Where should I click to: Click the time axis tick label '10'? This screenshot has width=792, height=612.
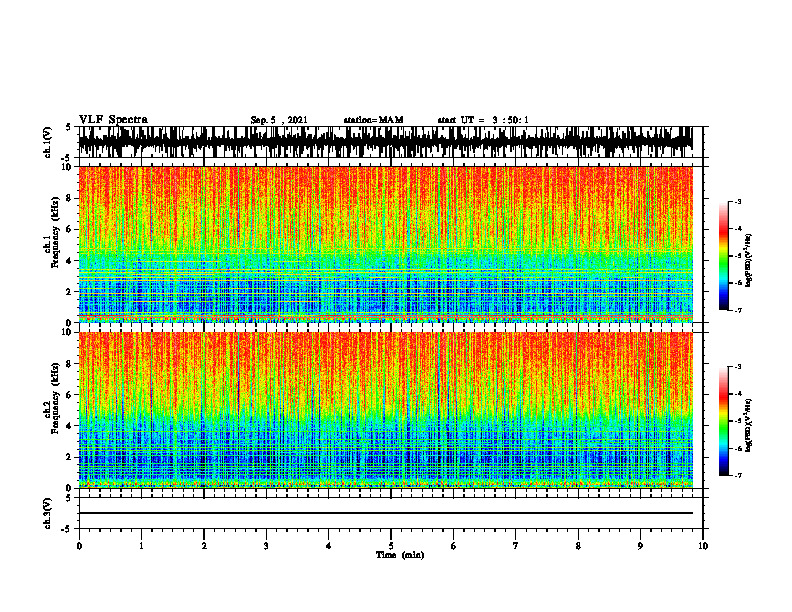703,546
